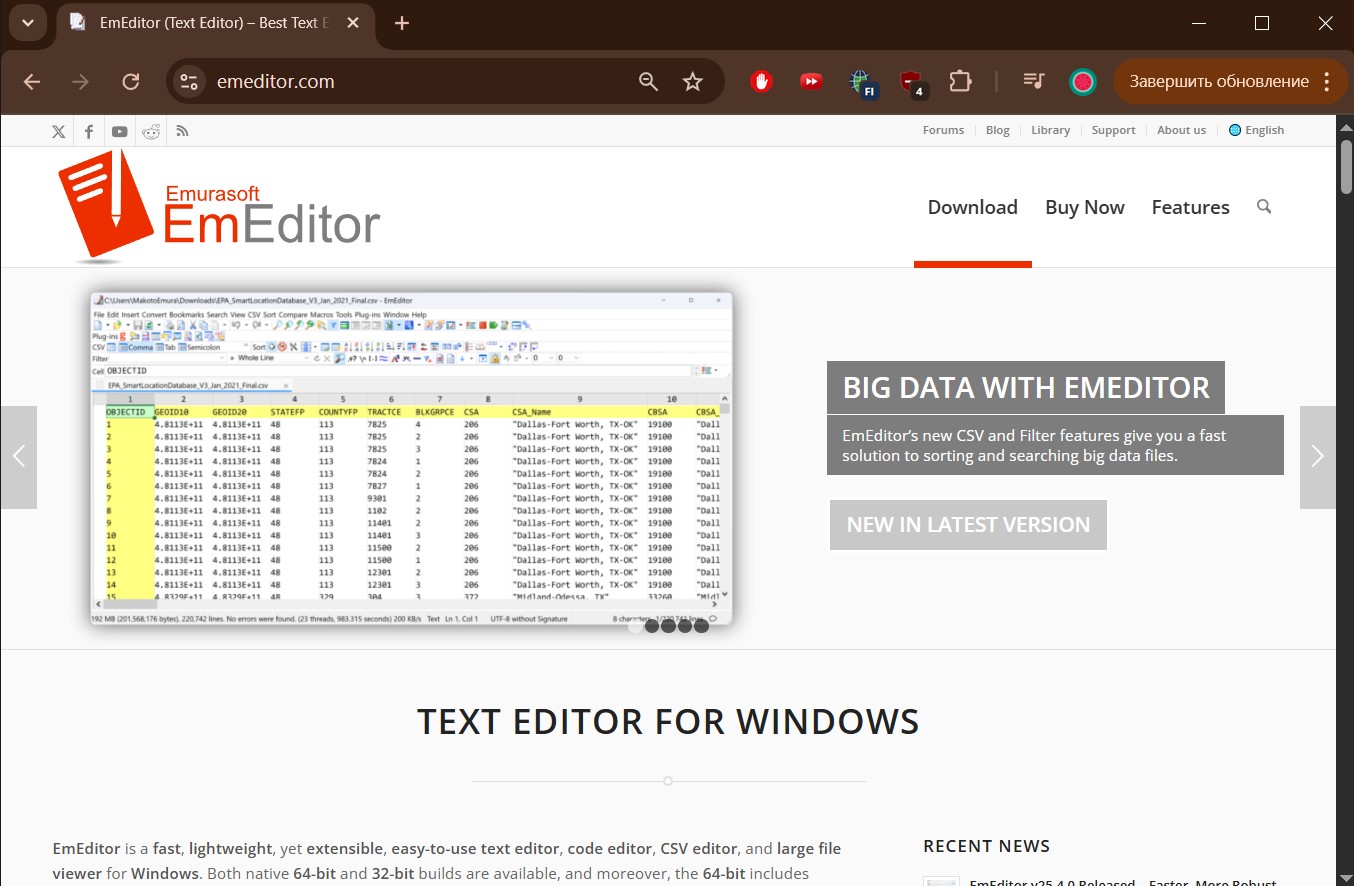
Task: Click the EmEditor CSV screenshot slide image
Action: click(x=411, y=459)
